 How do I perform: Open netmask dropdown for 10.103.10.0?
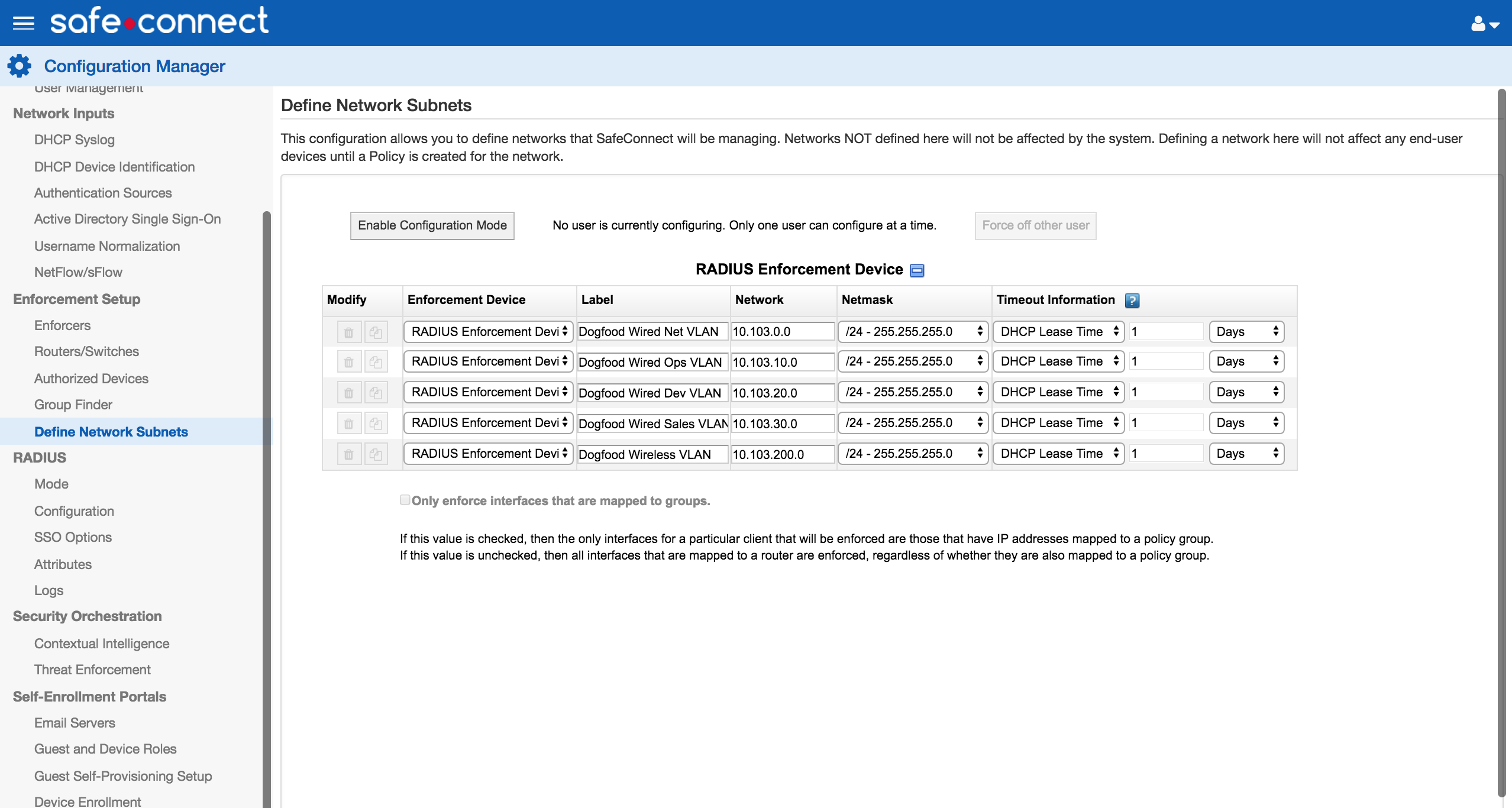pyautogui.click(x=913, y=361)
